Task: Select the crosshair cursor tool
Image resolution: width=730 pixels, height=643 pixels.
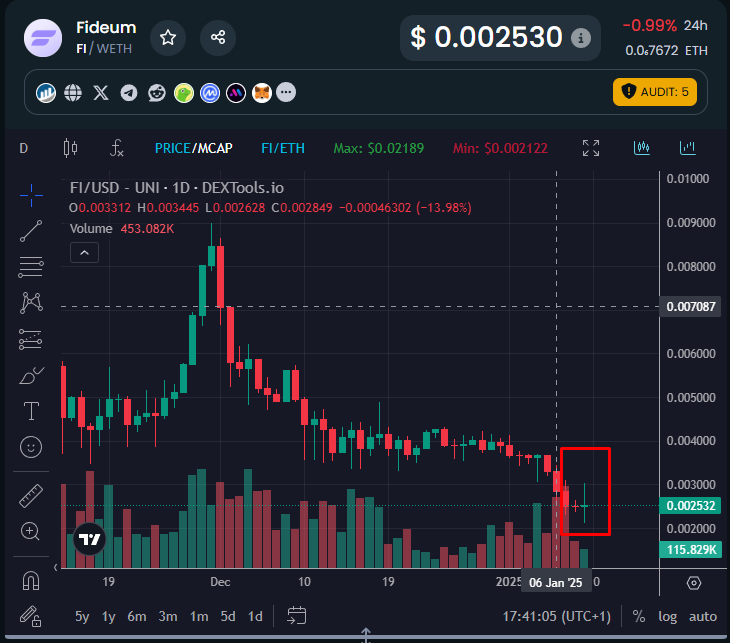Action: (x=31, y=195)
